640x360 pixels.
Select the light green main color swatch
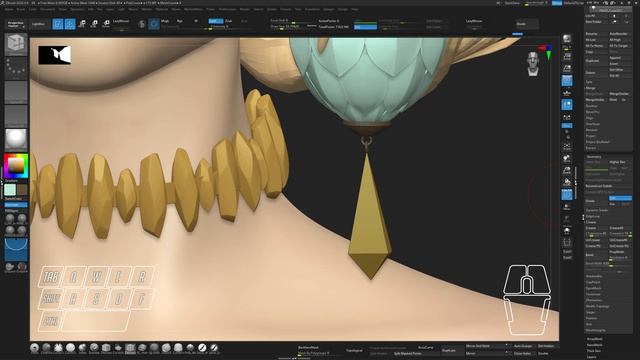10,190
